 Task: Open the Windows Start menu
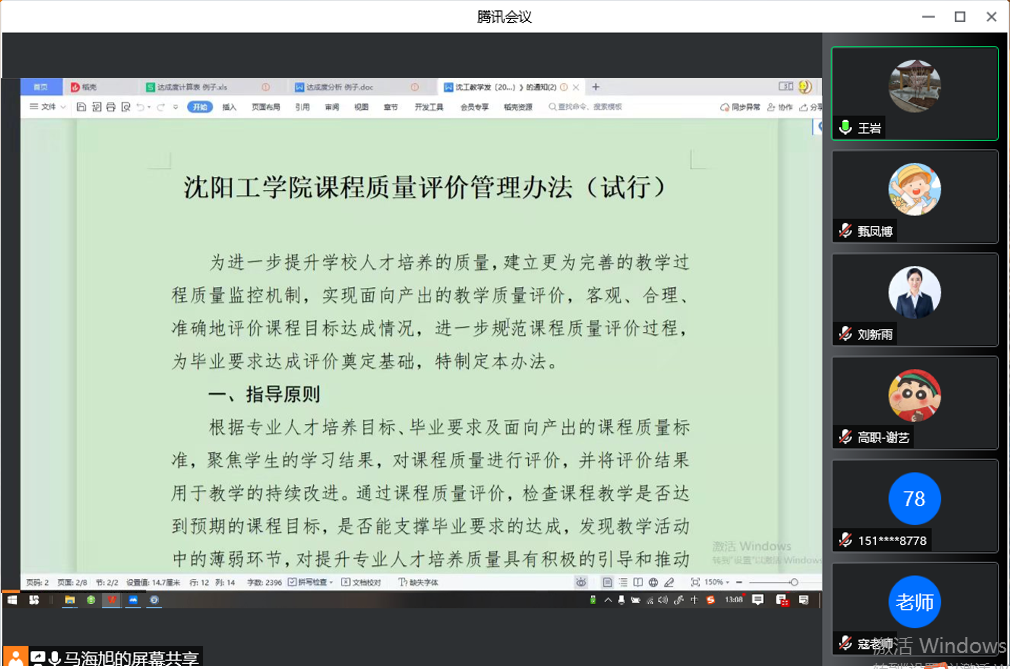pos(12,600)
